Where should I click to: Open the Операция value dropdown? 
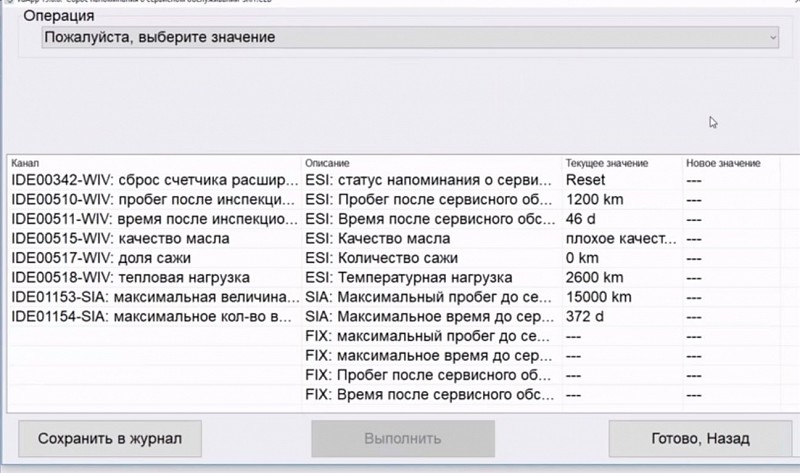tap(410, 37)
